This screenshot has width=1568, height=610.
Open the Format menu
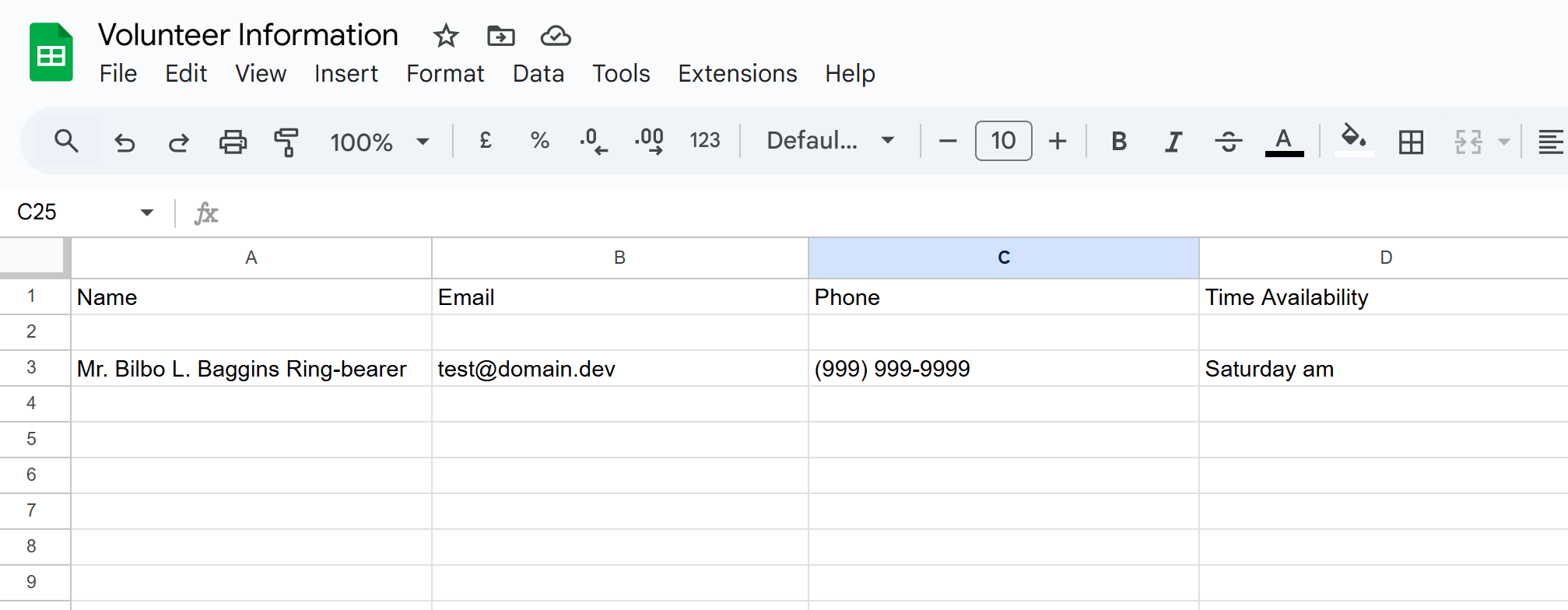[x=444, y=73]
